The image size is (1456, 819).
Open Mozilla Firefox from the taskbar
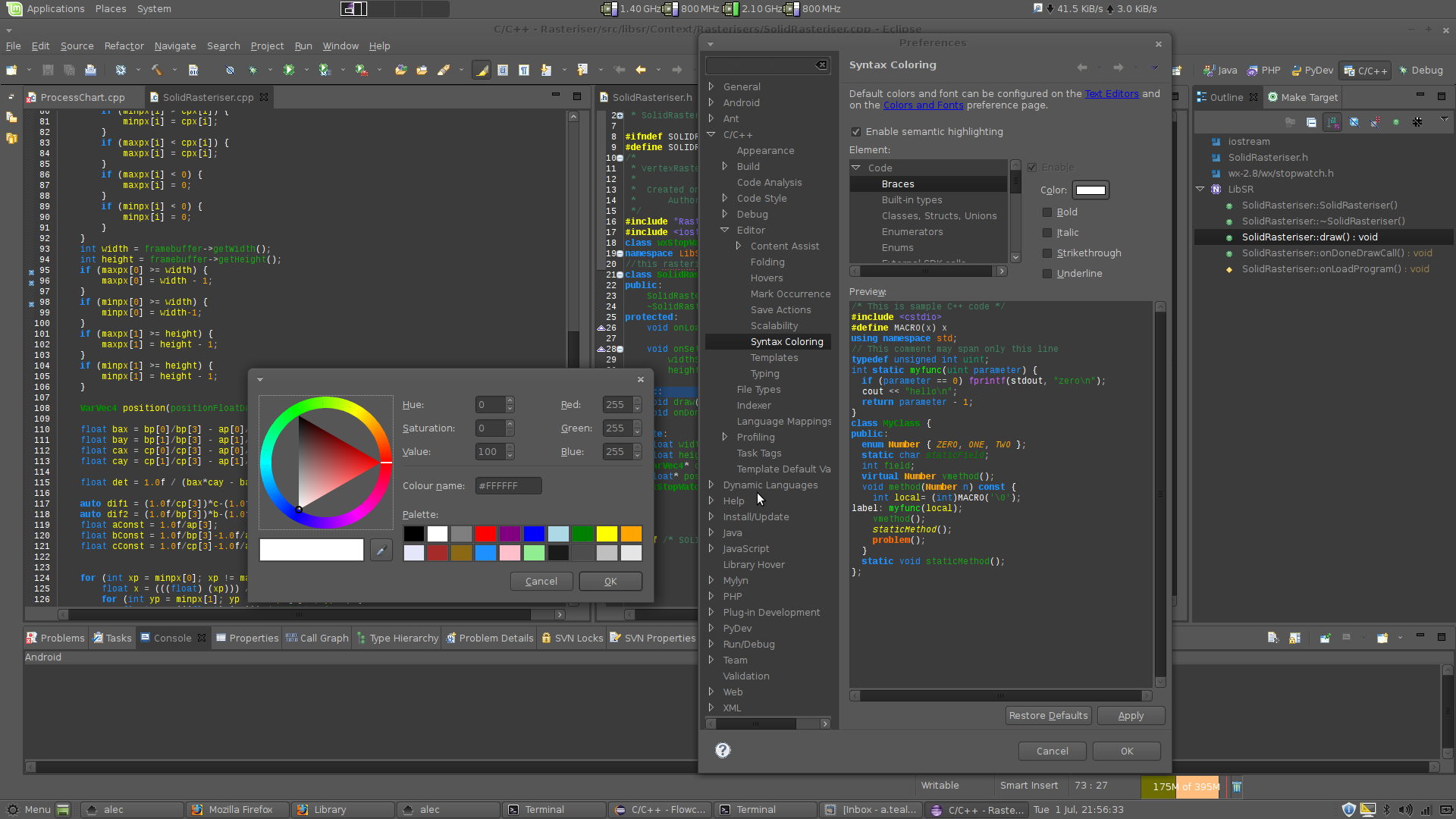[238, 809]
